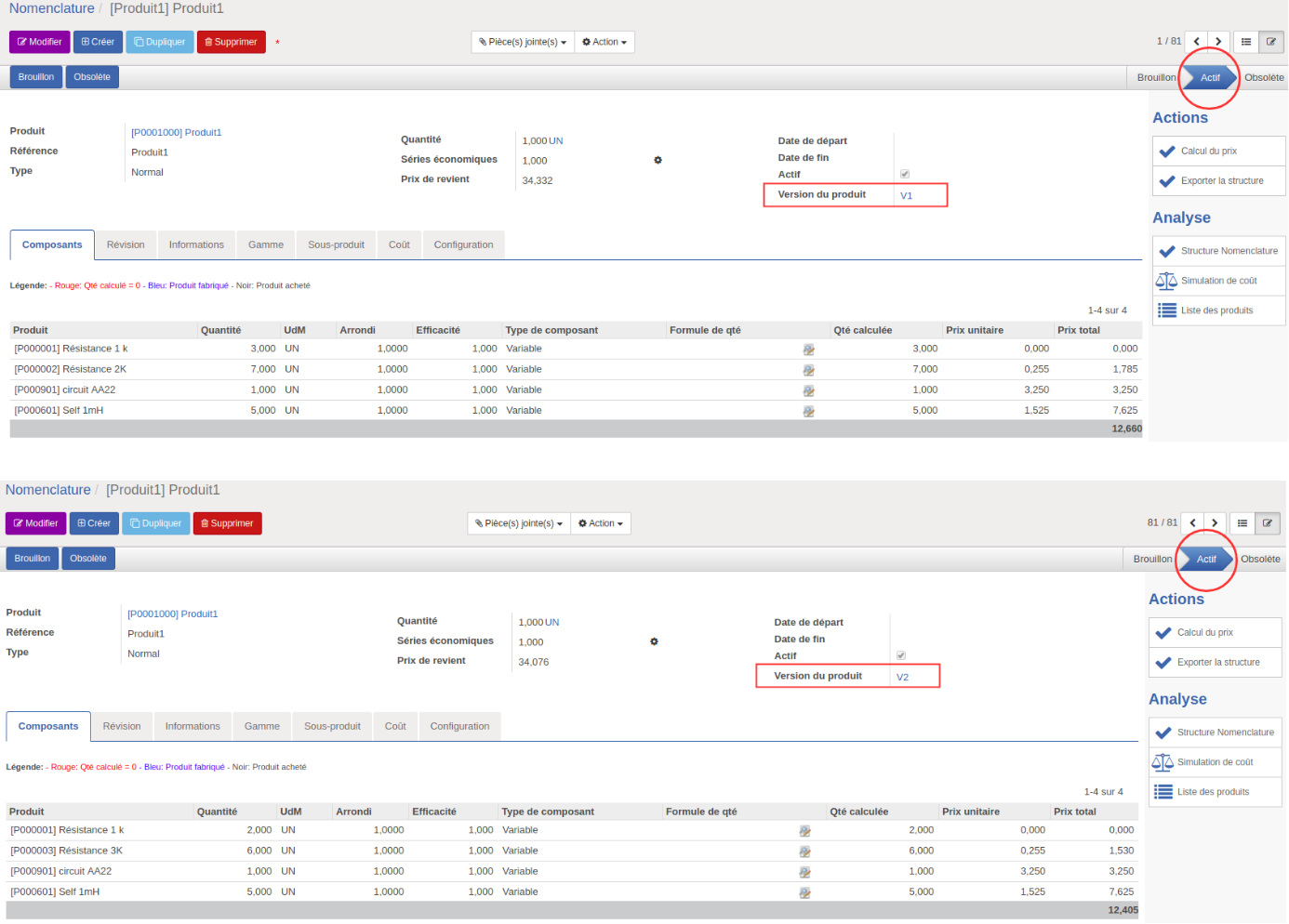Open Pièce(s) jointe(s) dropdown in the 81/81 record
Viewport: 1289px width, 924px height.
click(x=519, y=523)
